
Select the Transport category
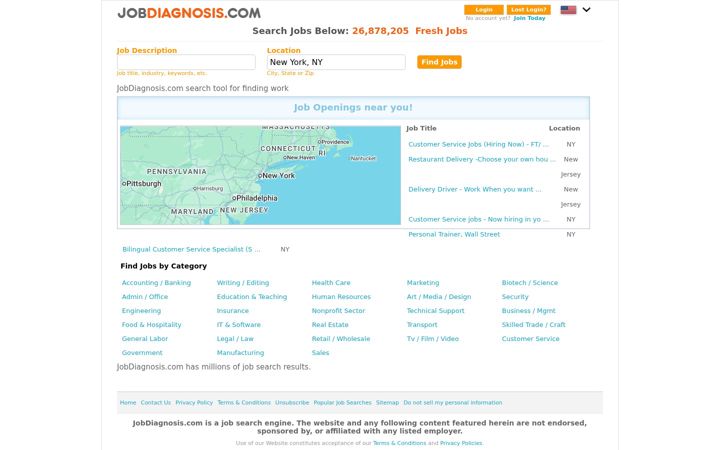422,325
